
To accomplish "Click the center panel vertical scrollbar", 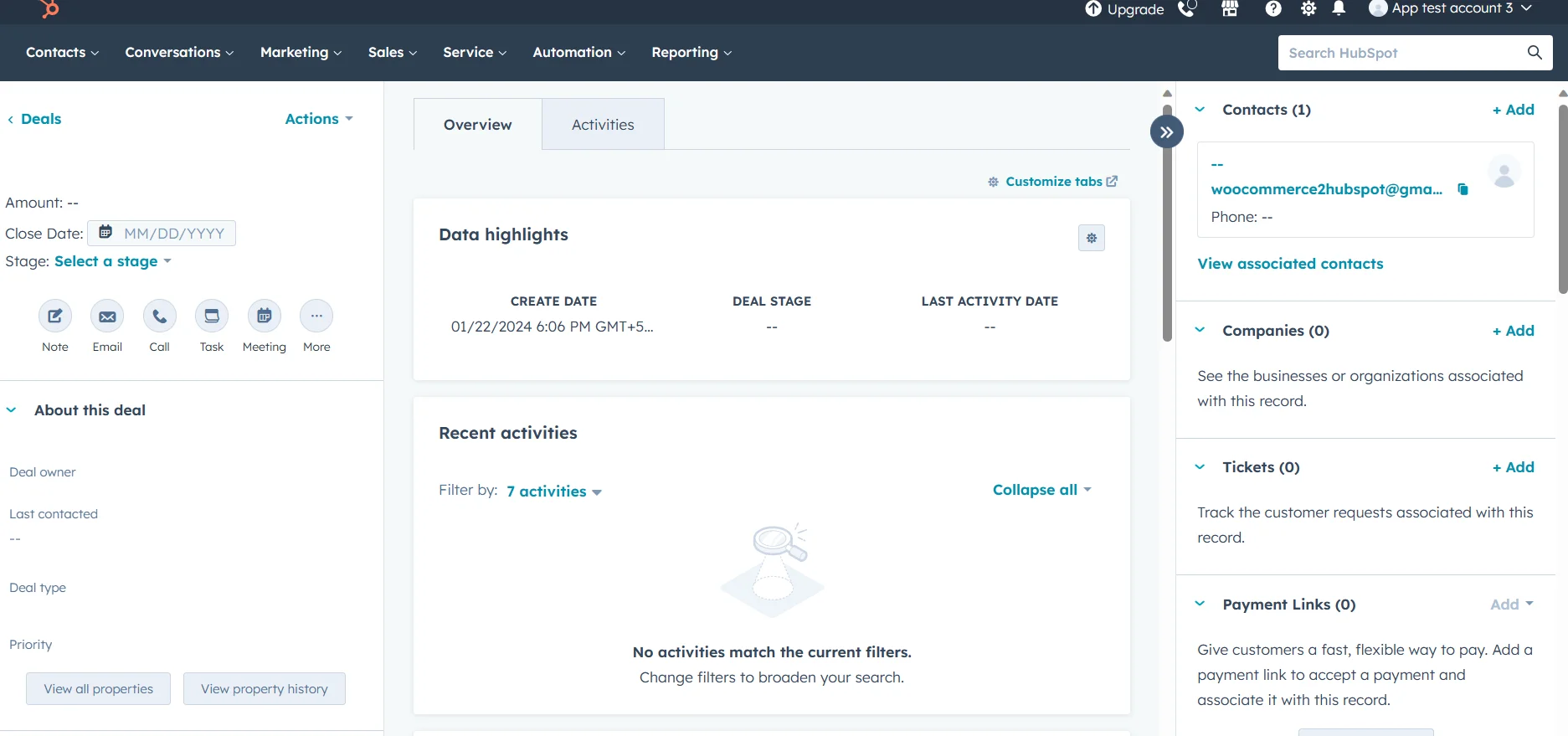I will coord(1167,224).
